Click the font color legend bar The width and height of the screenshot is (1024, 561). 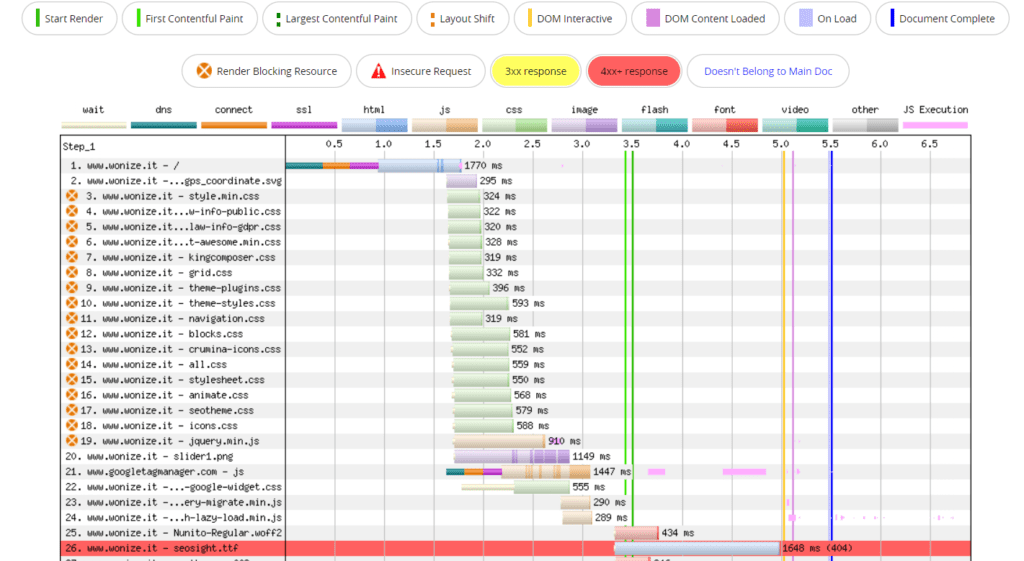coord(725,125)
